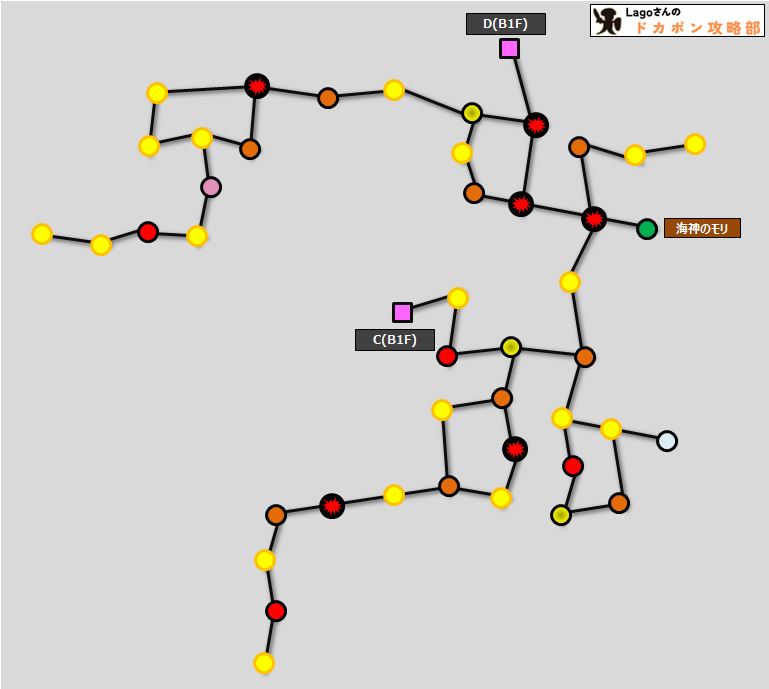Select the pink square above C(B1F) label
This screenshot has width=769, height=689.
click(x=402, y=312)
